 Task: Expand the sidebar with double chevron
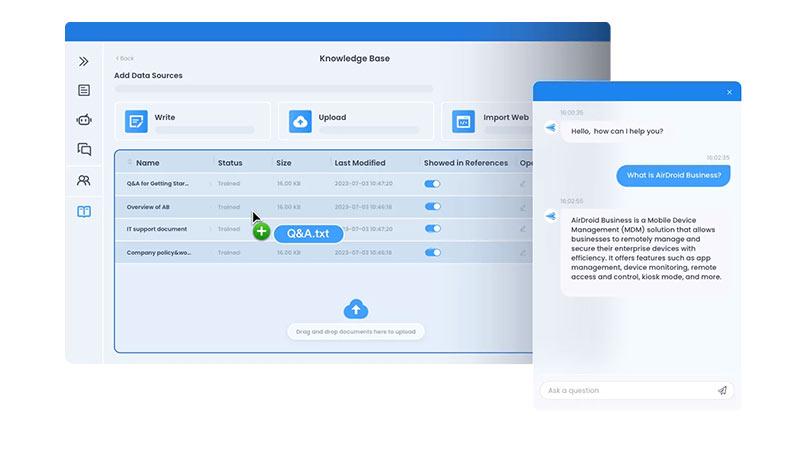click(84, 62)
